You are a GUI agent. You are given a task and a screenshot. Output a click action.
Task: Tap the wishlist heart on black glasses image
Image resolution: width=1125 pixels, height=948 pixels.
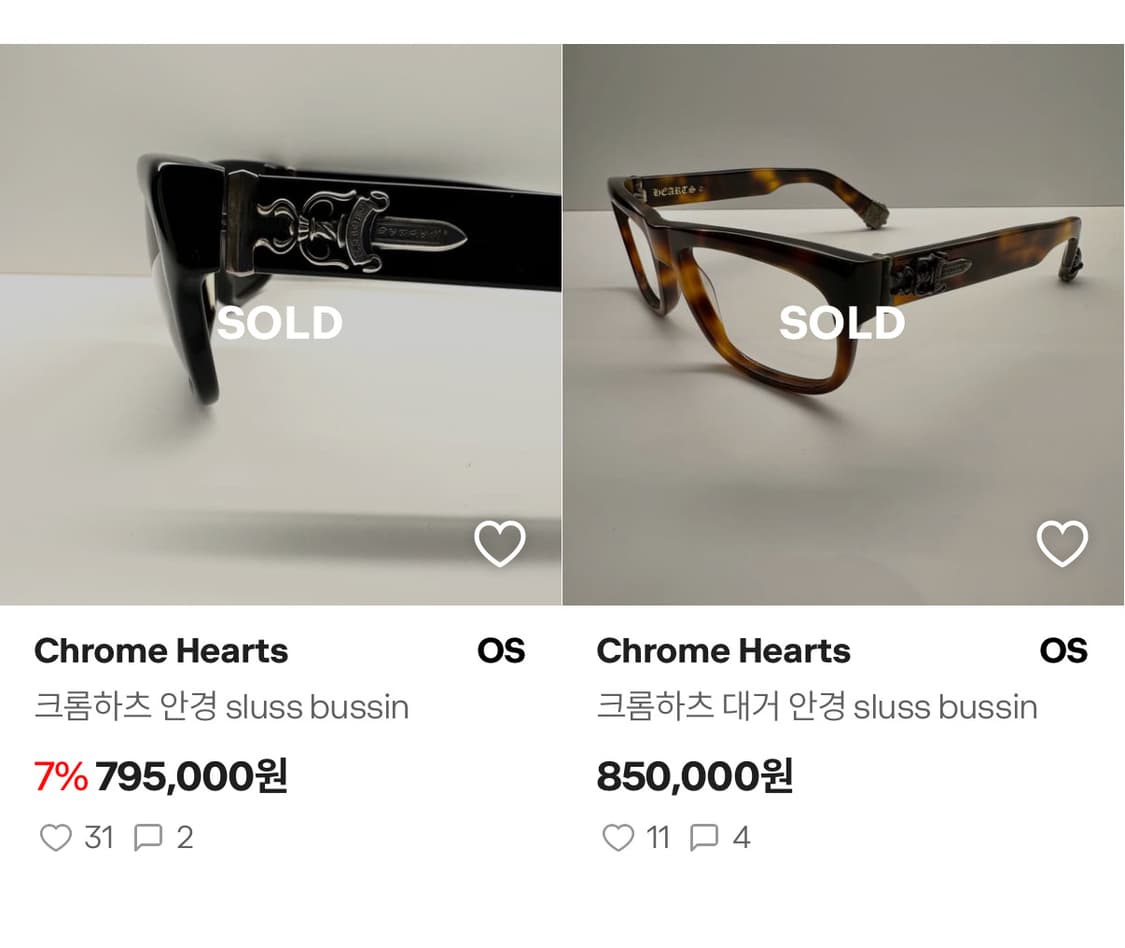click(499, 544)
